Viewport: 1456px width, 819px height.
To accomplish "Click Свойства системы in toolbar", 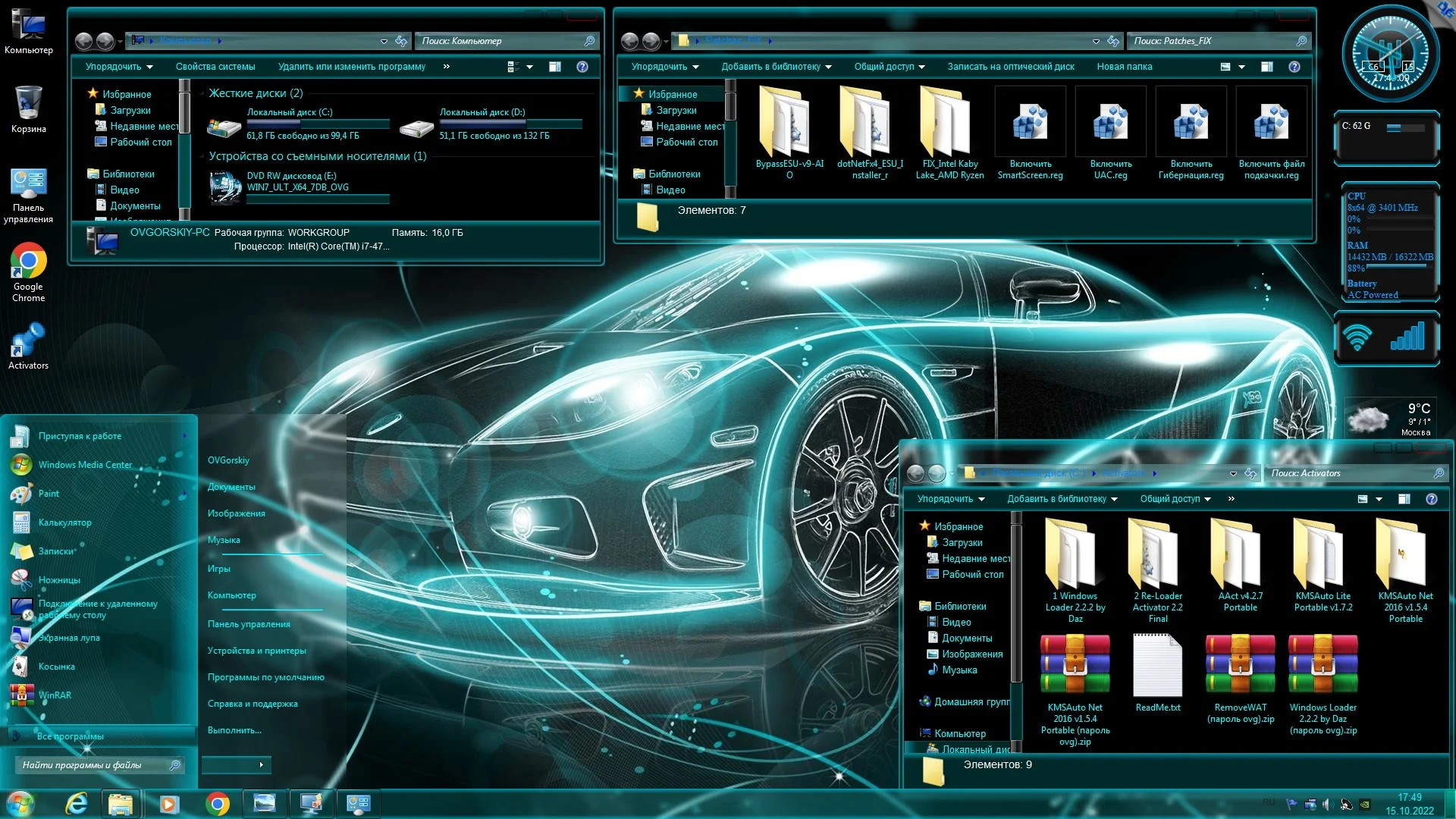I will (215, 67).
